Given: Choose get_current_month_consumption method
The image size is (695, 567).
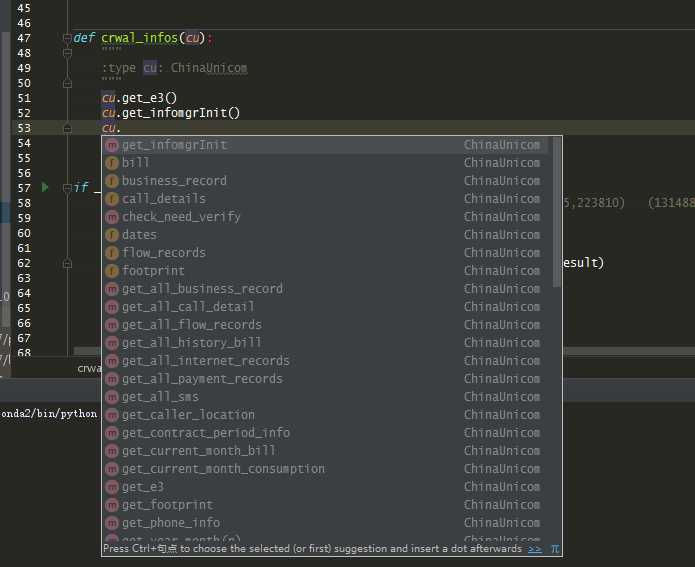Looking at the screenshot, I should point(325,469).
